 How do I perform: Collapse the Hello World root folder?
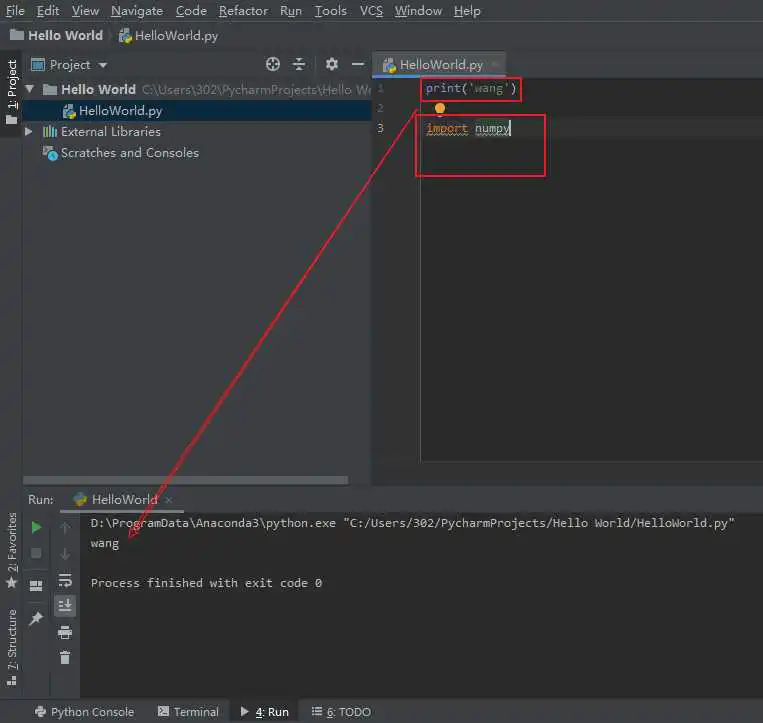[x=30, y=89]
